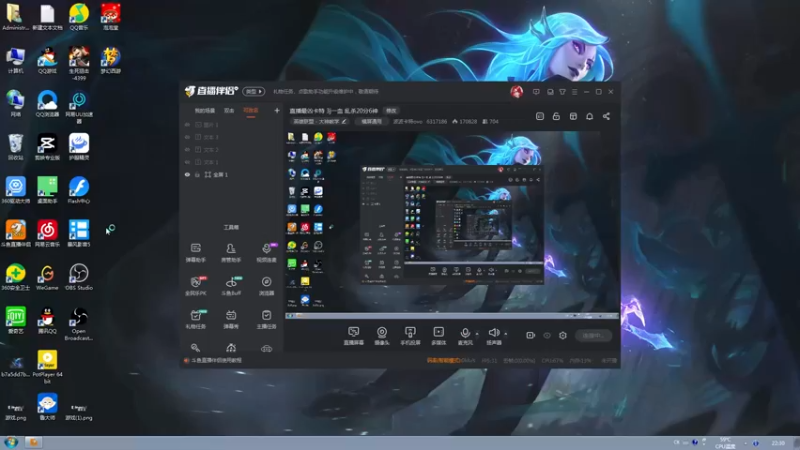
Task: Open OBS Studio desktop shortcut
Action: point(79,277)
